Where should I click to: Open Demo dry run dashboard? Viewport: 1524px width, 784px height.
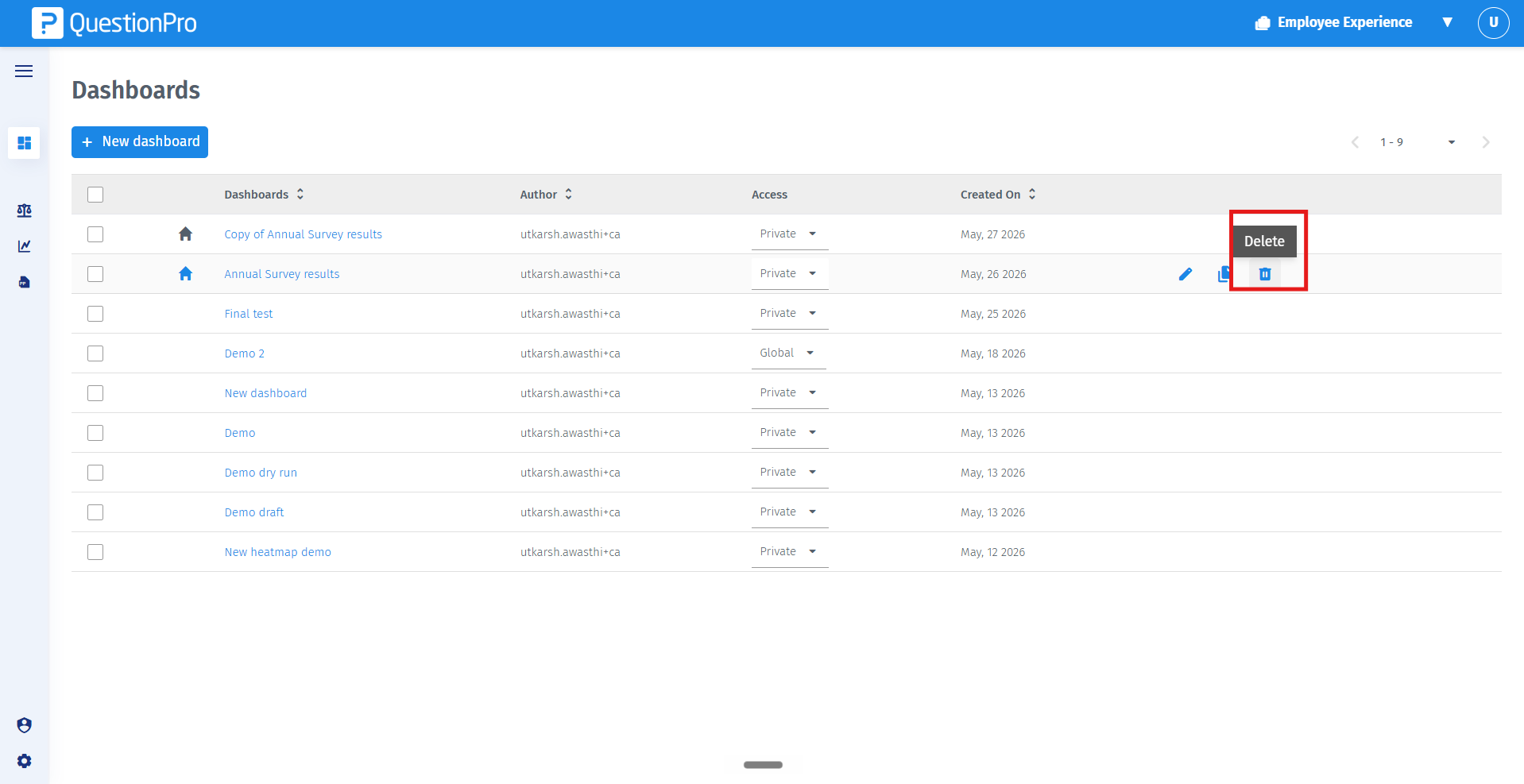(261, 473)
